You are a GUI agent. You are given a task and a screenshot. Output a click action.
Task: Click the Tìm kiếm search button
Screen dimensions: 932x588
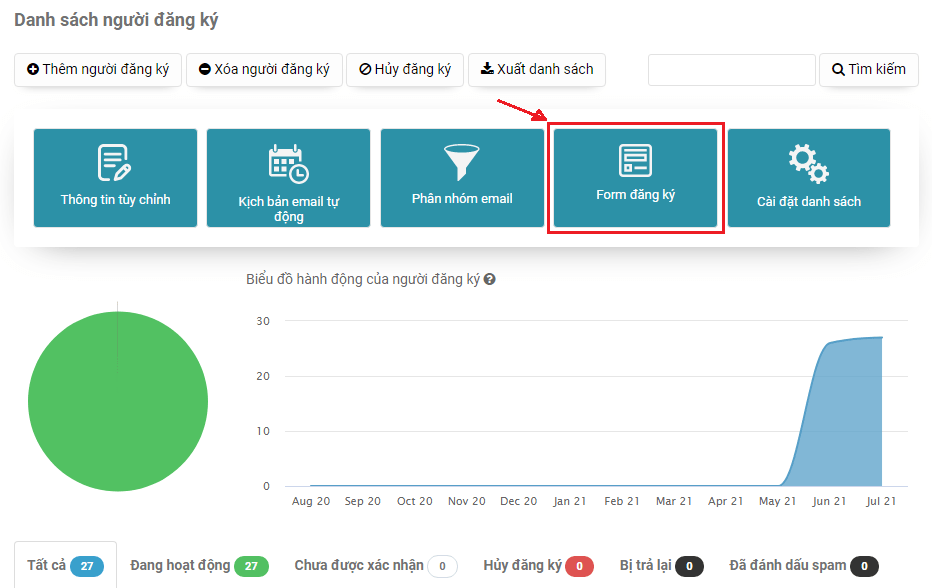(x=868, y=70)
